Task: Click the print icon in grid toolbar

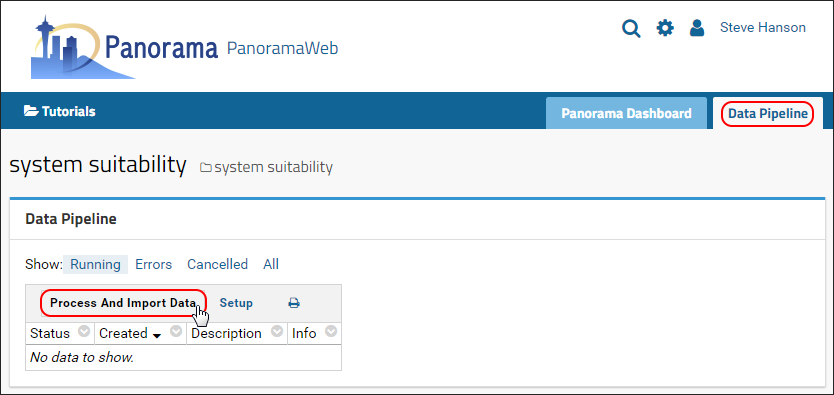Action: click(294, 303)
